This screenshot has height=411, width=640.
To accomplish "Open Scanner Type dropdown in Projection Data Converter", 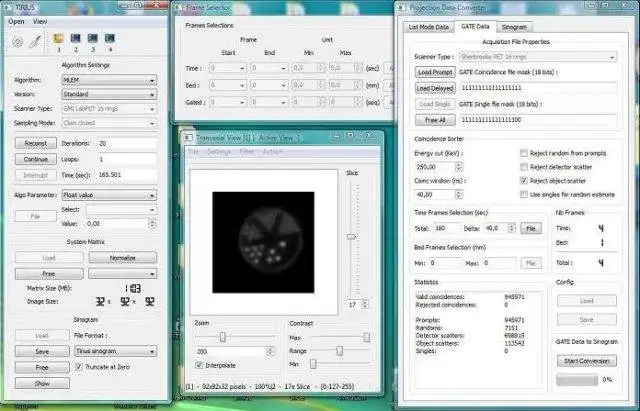I will point(538,57).
